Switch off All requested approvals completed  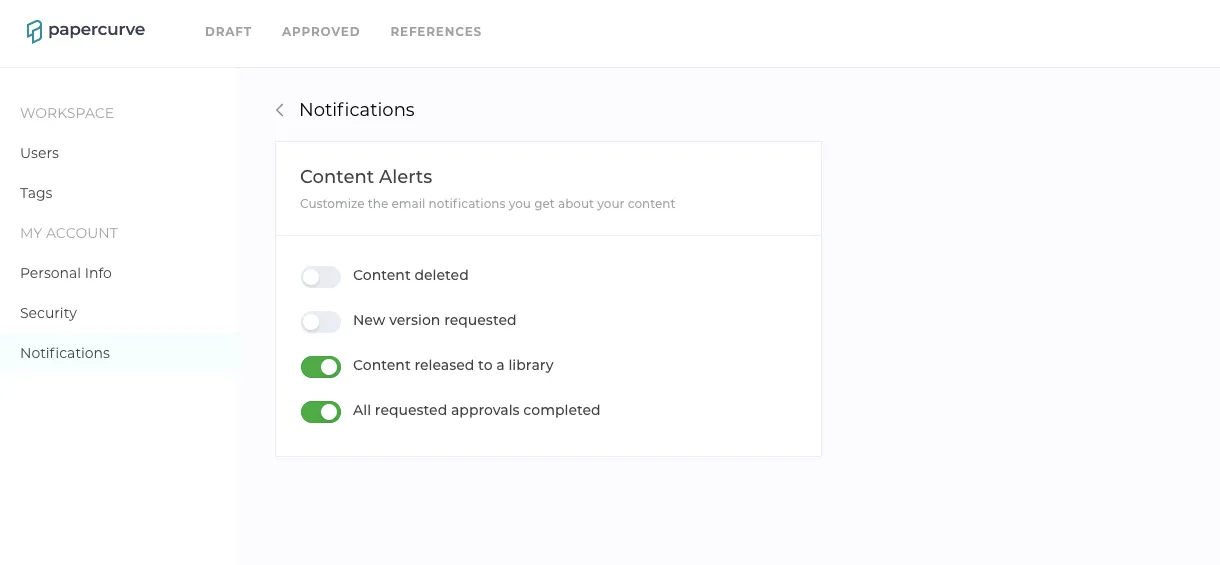321,411
